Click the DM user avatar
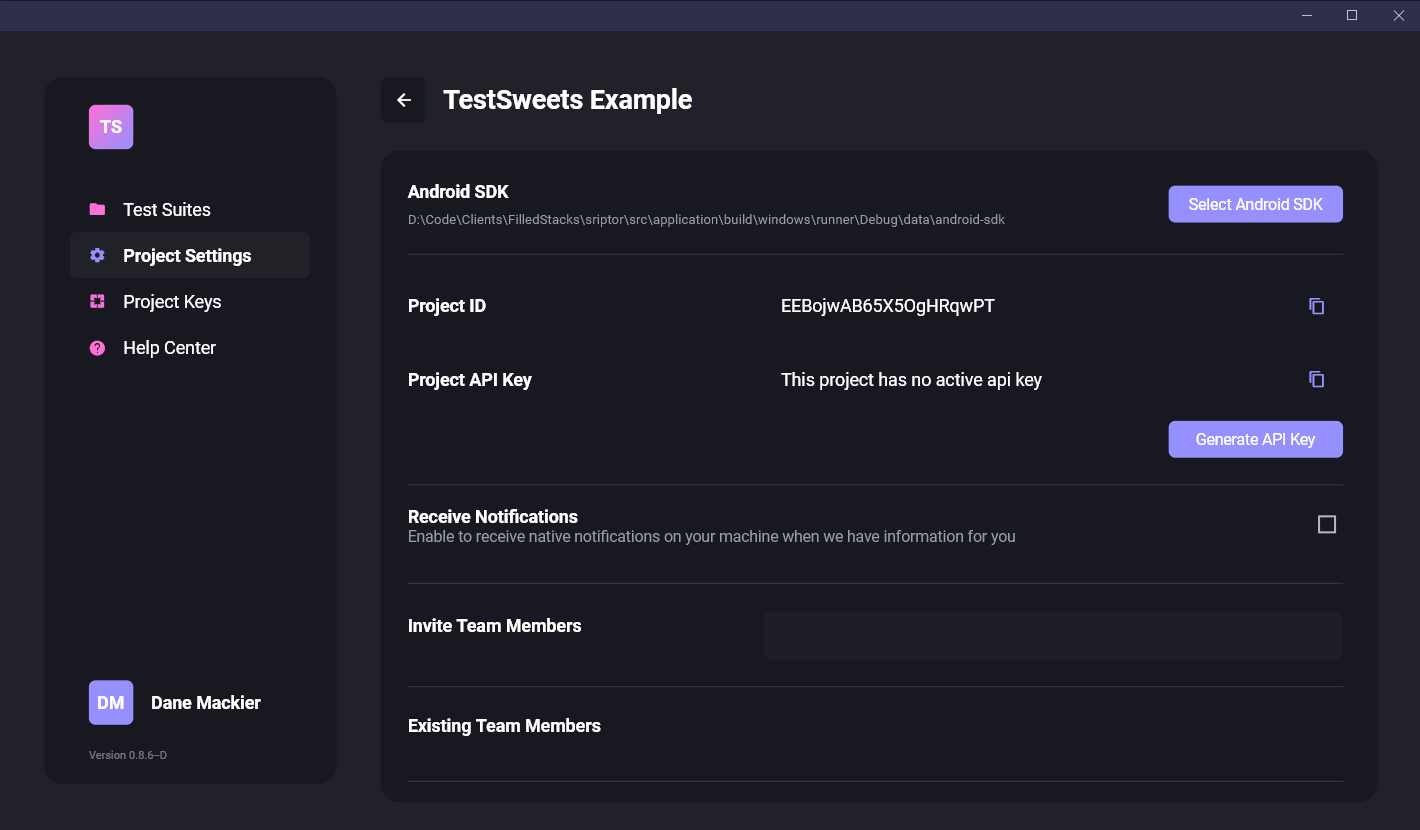The height and width of the screenshot is (830, 1420). coord(111,703)
